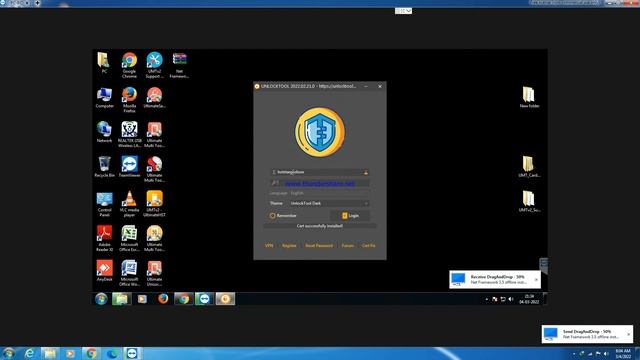Open the Computer desktop icon
The width and height of the screenshot is (640, 360).
pos(104,98)
